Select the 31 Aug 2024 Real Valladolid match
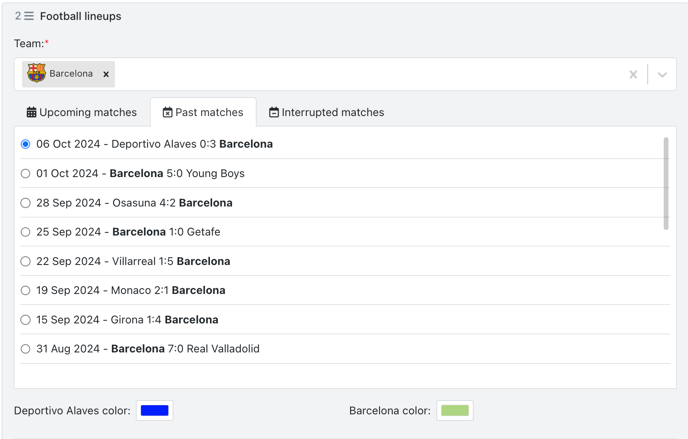The height and width of the screenshot is (439, 688). click(25, 349)
